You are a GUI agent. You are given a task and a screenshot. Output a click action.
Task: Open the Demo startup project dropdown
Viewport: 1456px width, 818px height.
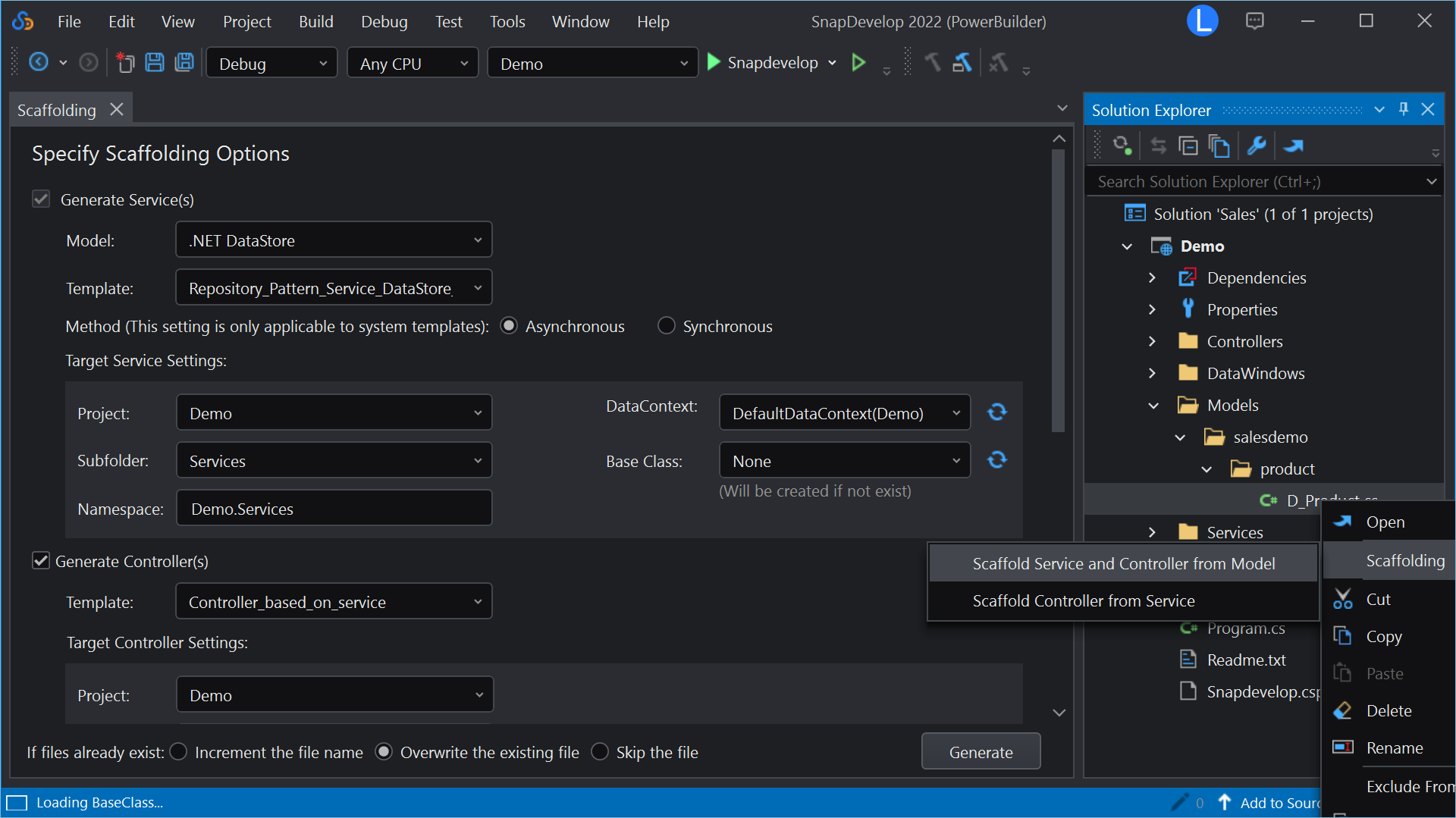point(592,63)
